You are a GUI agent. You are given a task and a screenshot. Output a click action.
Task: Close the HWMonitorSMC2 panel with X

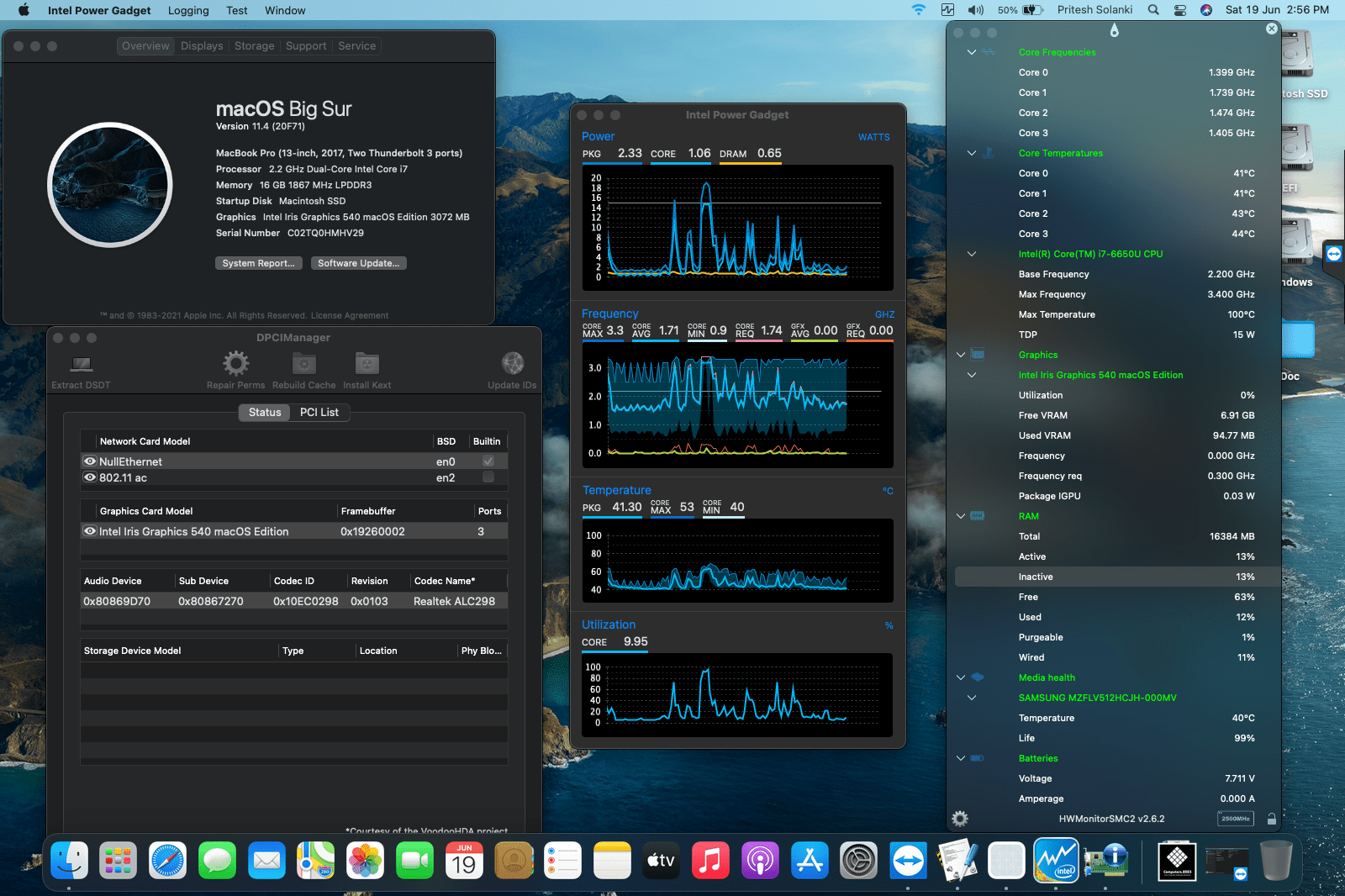(1271, 29)
